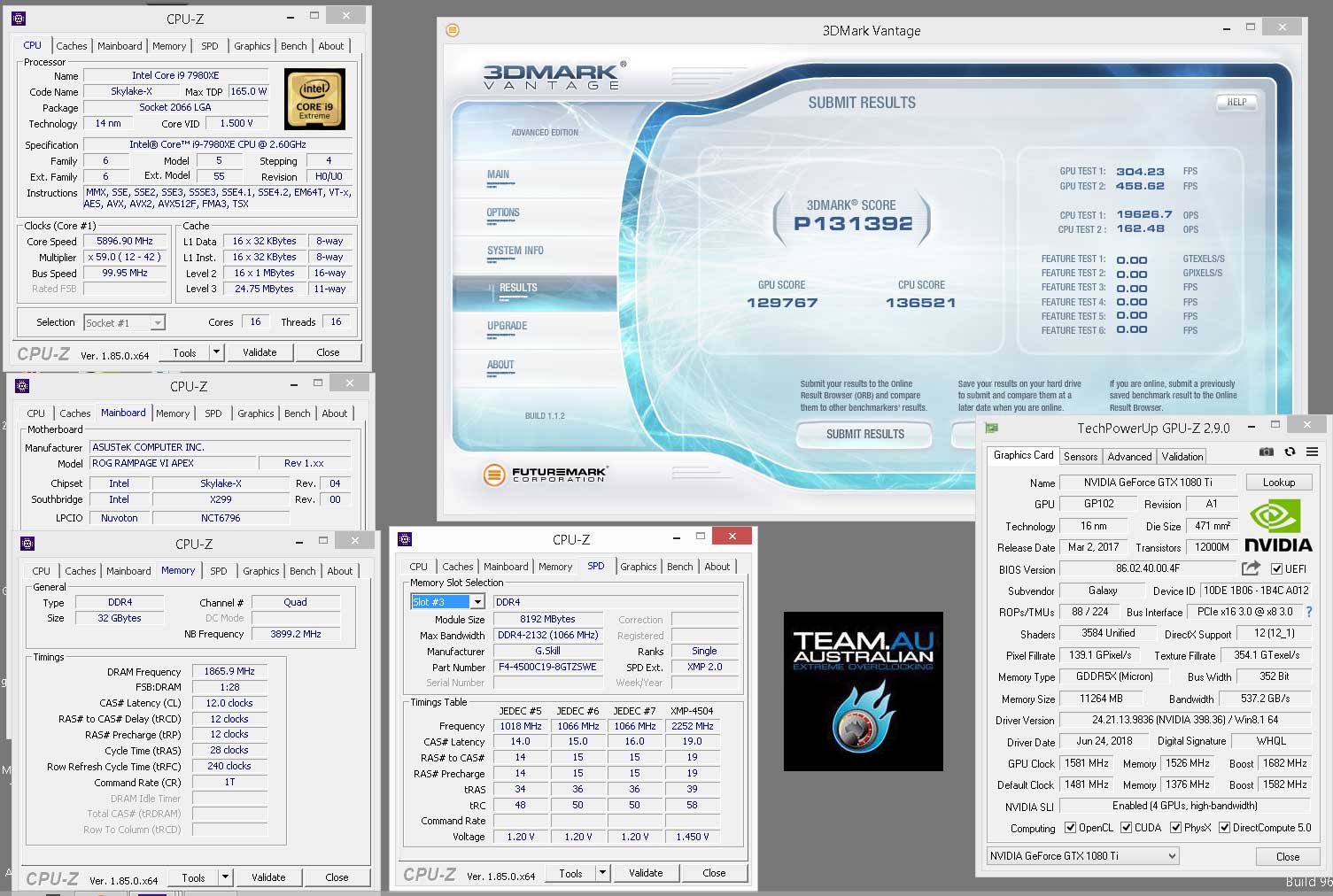Click the 3DMark Vantage orange title bar icon
The image size is (1333, 896).
[x=453, y=30]
